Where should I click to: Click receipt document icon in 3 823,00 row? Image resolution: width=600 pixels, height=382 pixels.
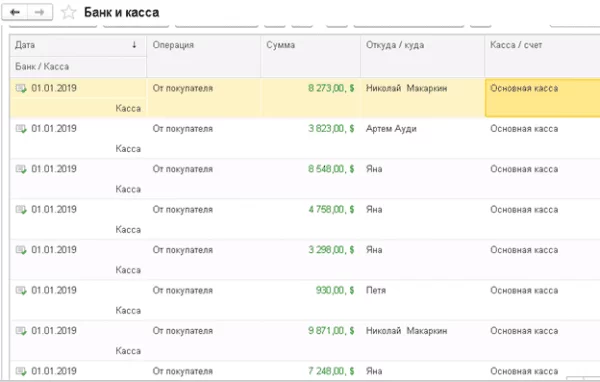[x=21, y=129]
